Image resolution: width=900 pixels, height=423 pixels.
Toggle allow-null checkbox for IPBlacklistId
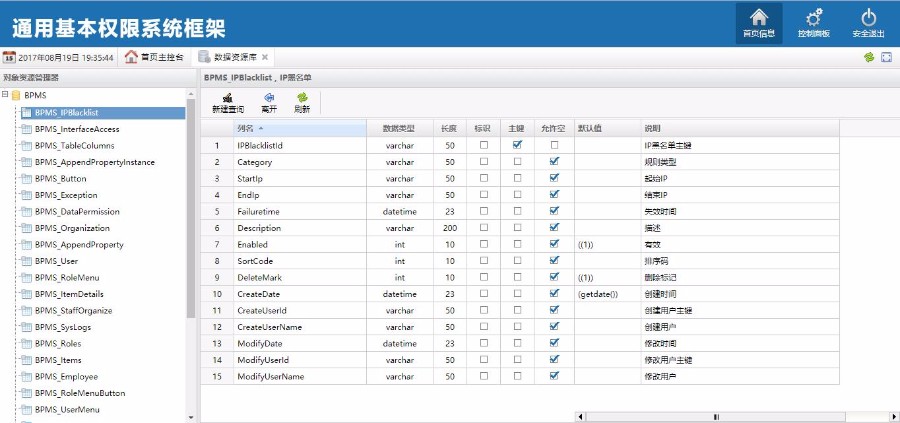[554, 145]
